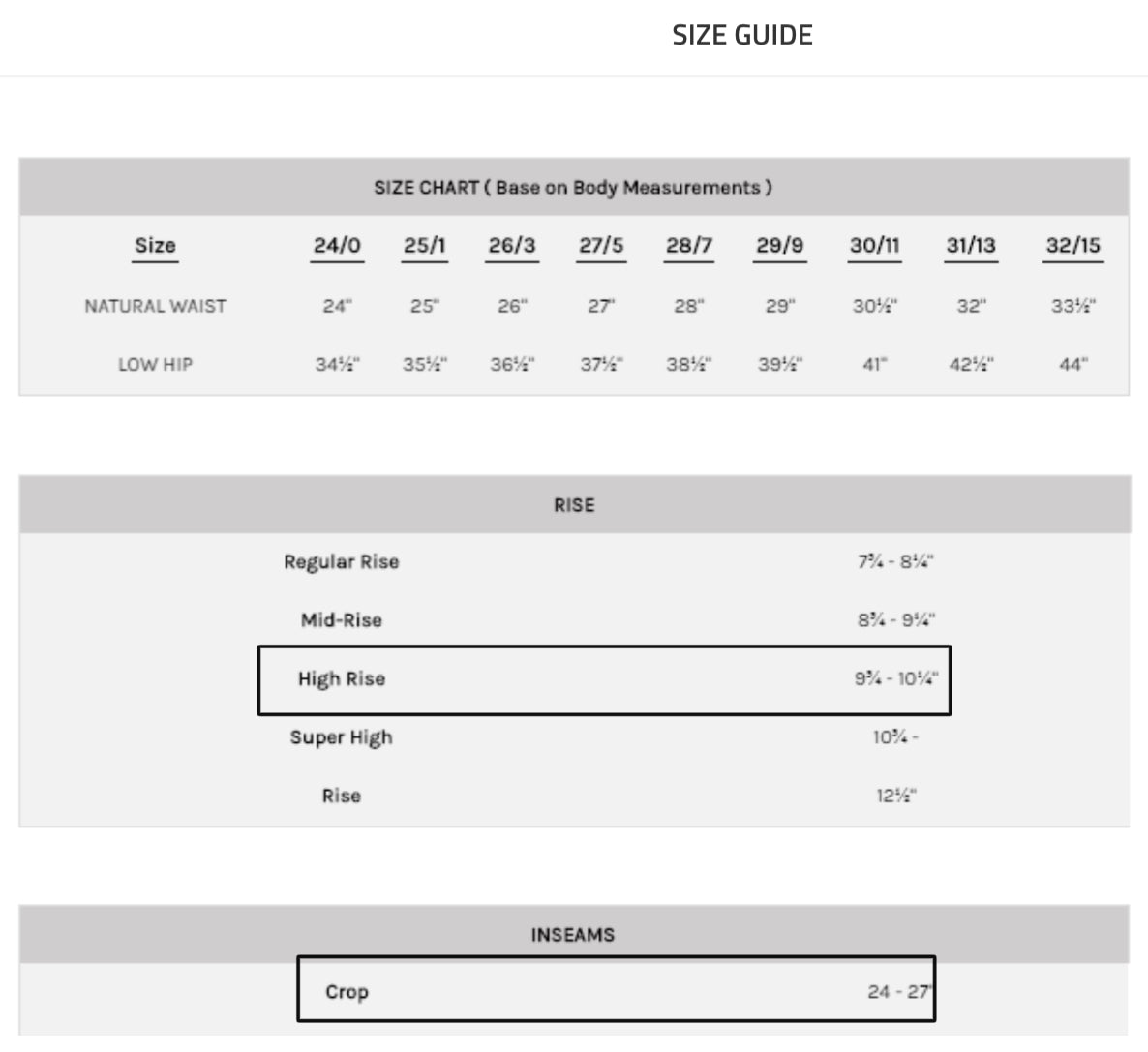The width and height of the screenshot is (1148, 1052).
Task: Select size 27/5 in chart
Action: pos(601,245)
